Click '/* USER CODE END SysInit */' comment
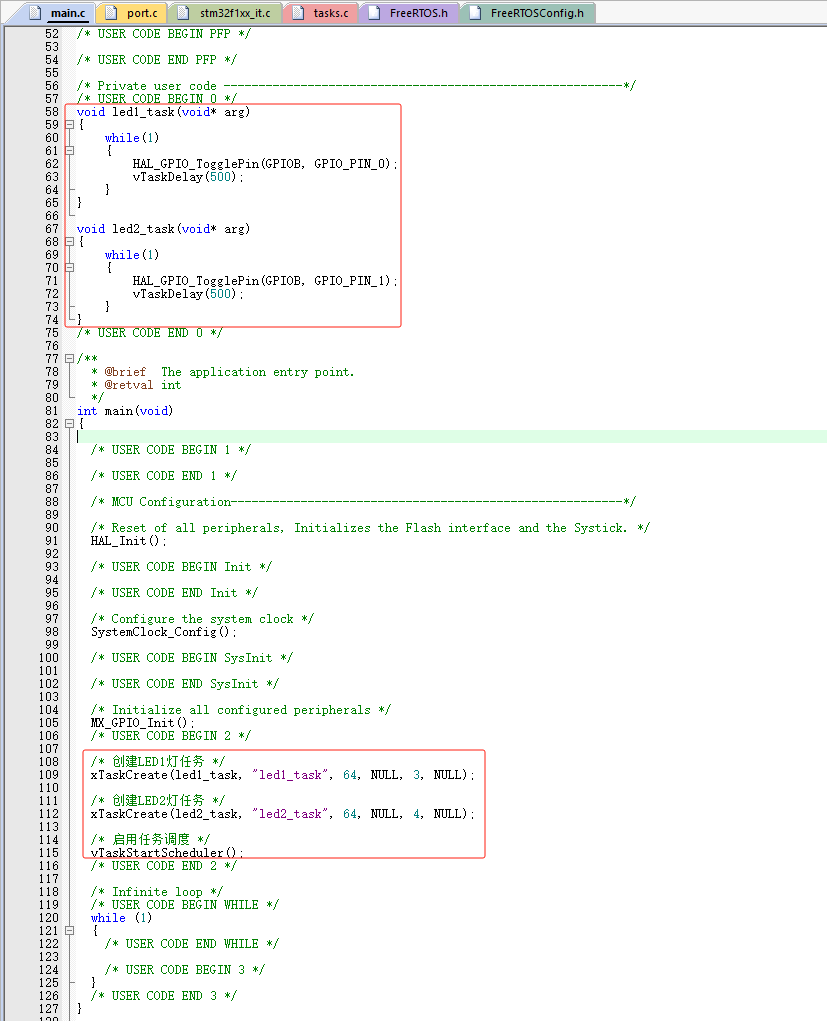827x1021 pixels. pyautogui.click(x=185, y=684)
